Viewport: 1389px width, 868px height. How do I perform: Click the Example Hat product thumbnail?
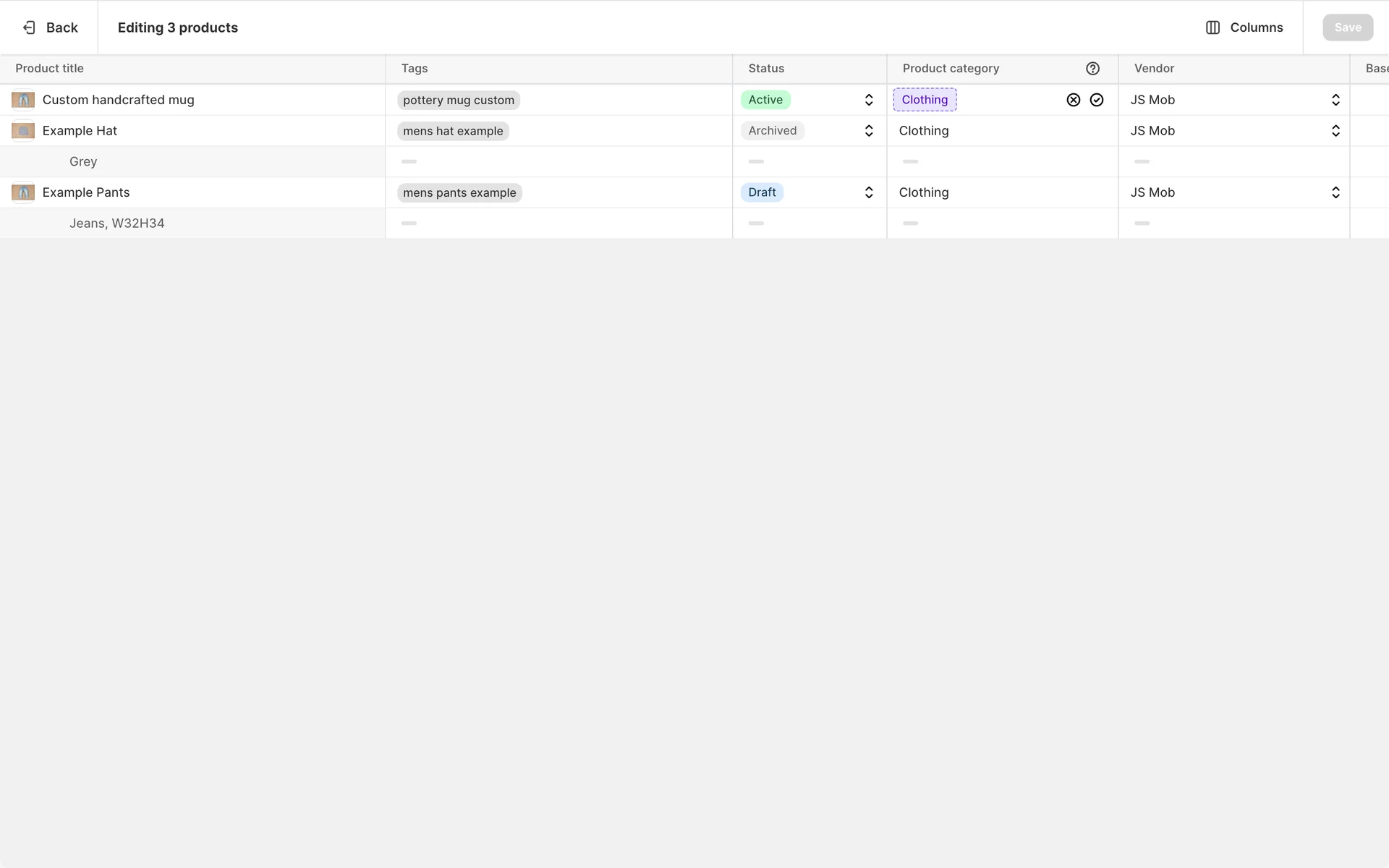[23, 131]
